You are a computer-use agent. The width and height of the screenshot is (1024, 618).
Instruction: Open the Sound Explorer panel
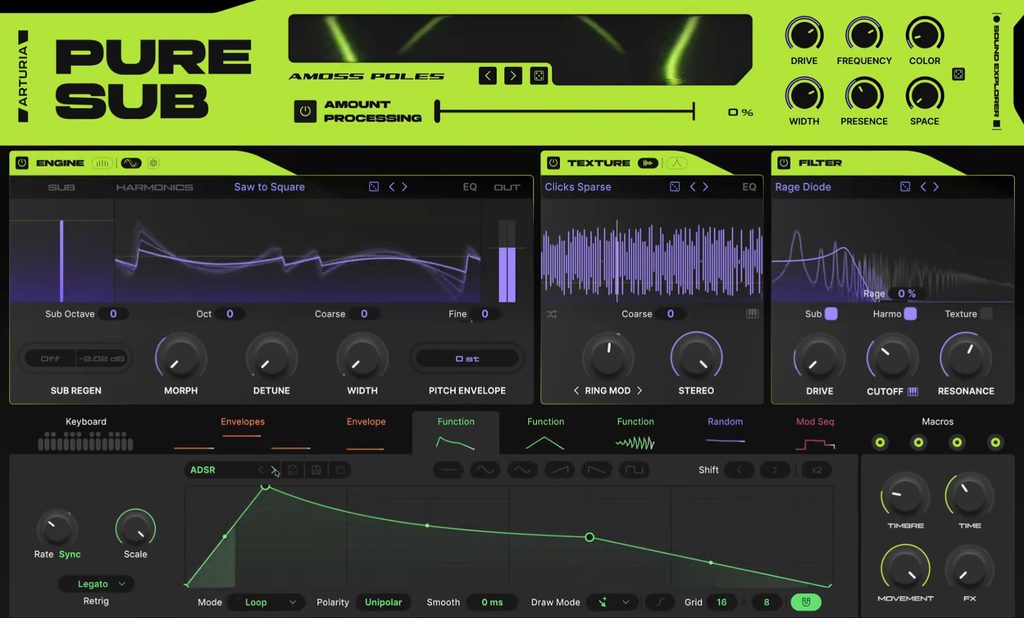click(x=997, y=73)
